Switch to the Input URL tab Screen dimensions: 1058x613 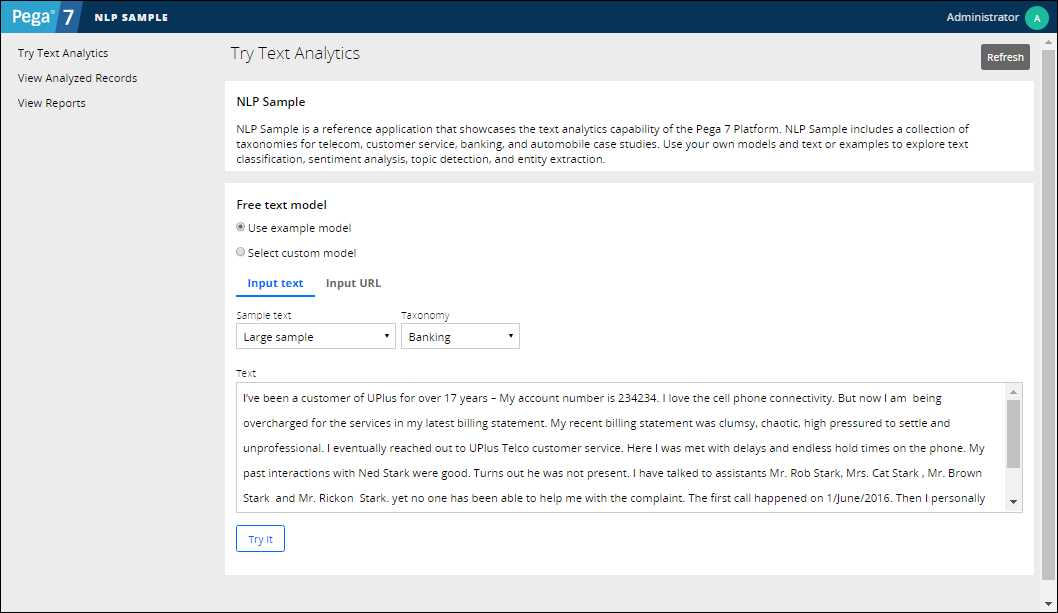[354, 284]
